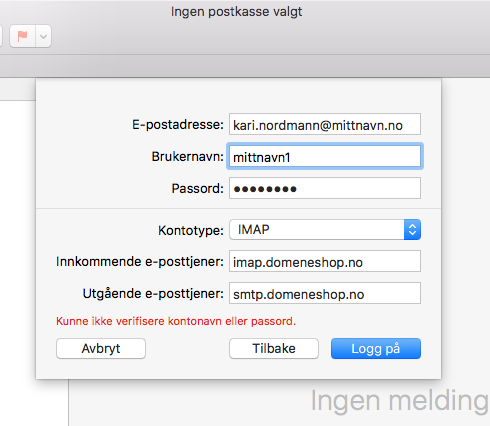490x426 pixels.
Task: Click the Brukernavn label
Action: [187, 157]
